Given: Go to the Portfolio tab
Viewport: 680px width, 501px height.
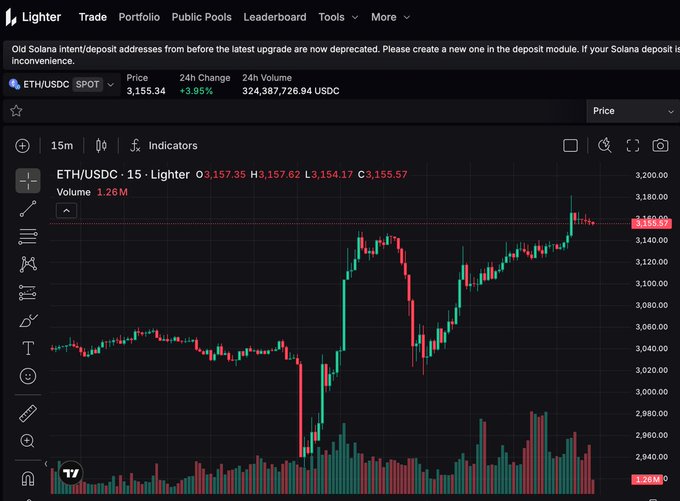Looking at the screenshot, I should click(x=139, y=17).
